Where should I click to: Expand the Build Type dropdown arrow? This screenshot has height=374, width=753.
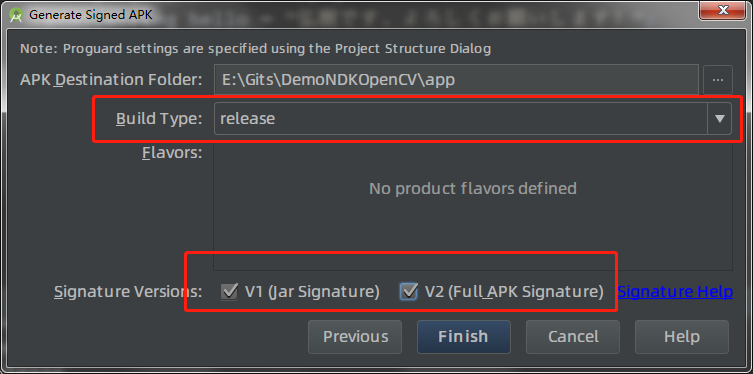click(x=719, y=118)
